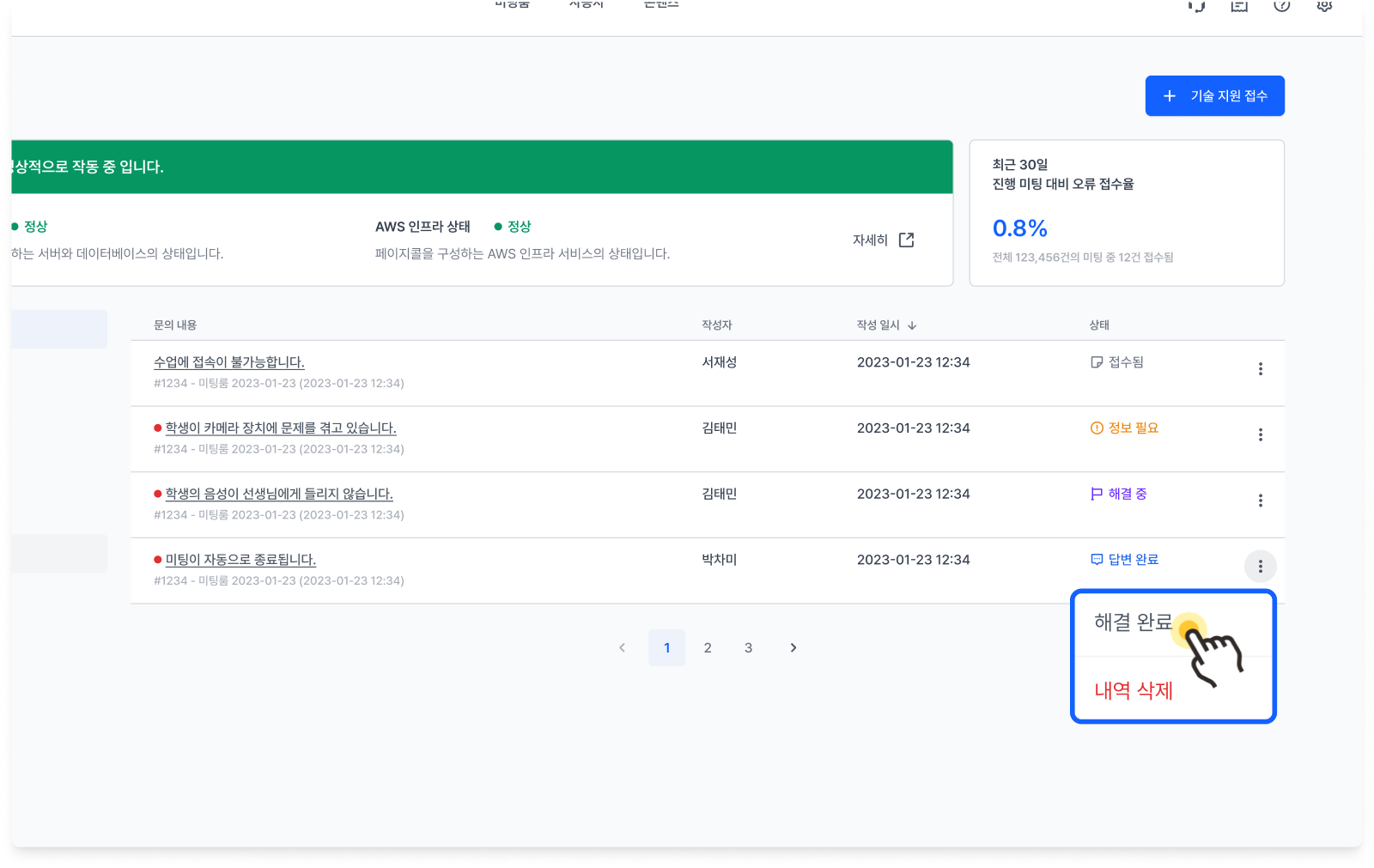The image size is (1374, 868).
Task: Click the note icon next to 접수됨
Action: [1097, 362]
